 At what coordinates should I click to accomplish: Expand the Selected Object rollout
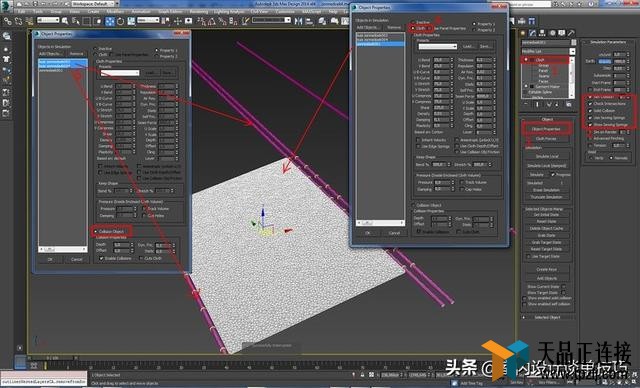tap(547, 317)
